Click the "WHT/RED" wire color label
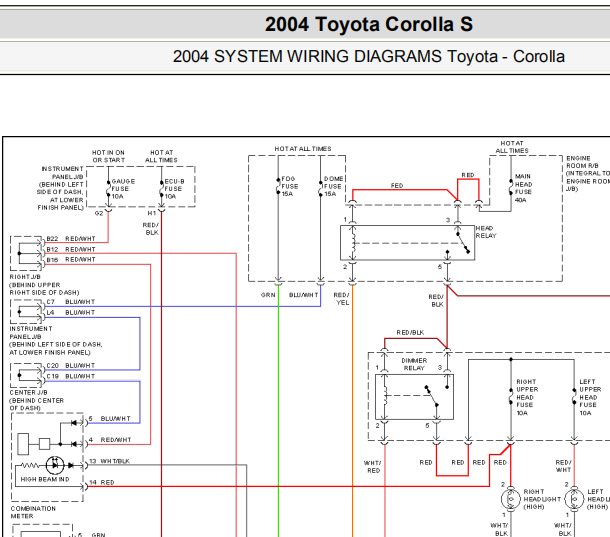Viewport: 610px width, 537px height. pos(373,467)
